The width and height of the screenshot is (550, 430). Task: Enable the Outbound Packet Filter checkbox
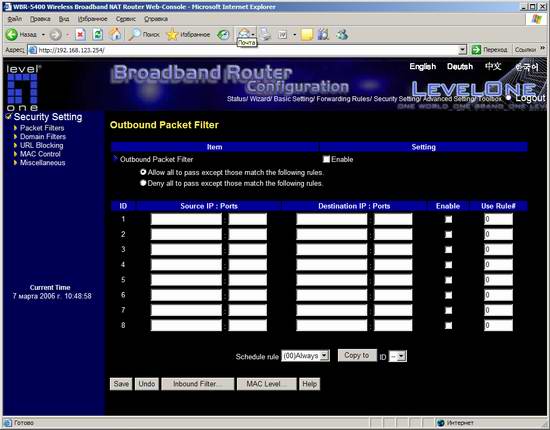(326, 159)
